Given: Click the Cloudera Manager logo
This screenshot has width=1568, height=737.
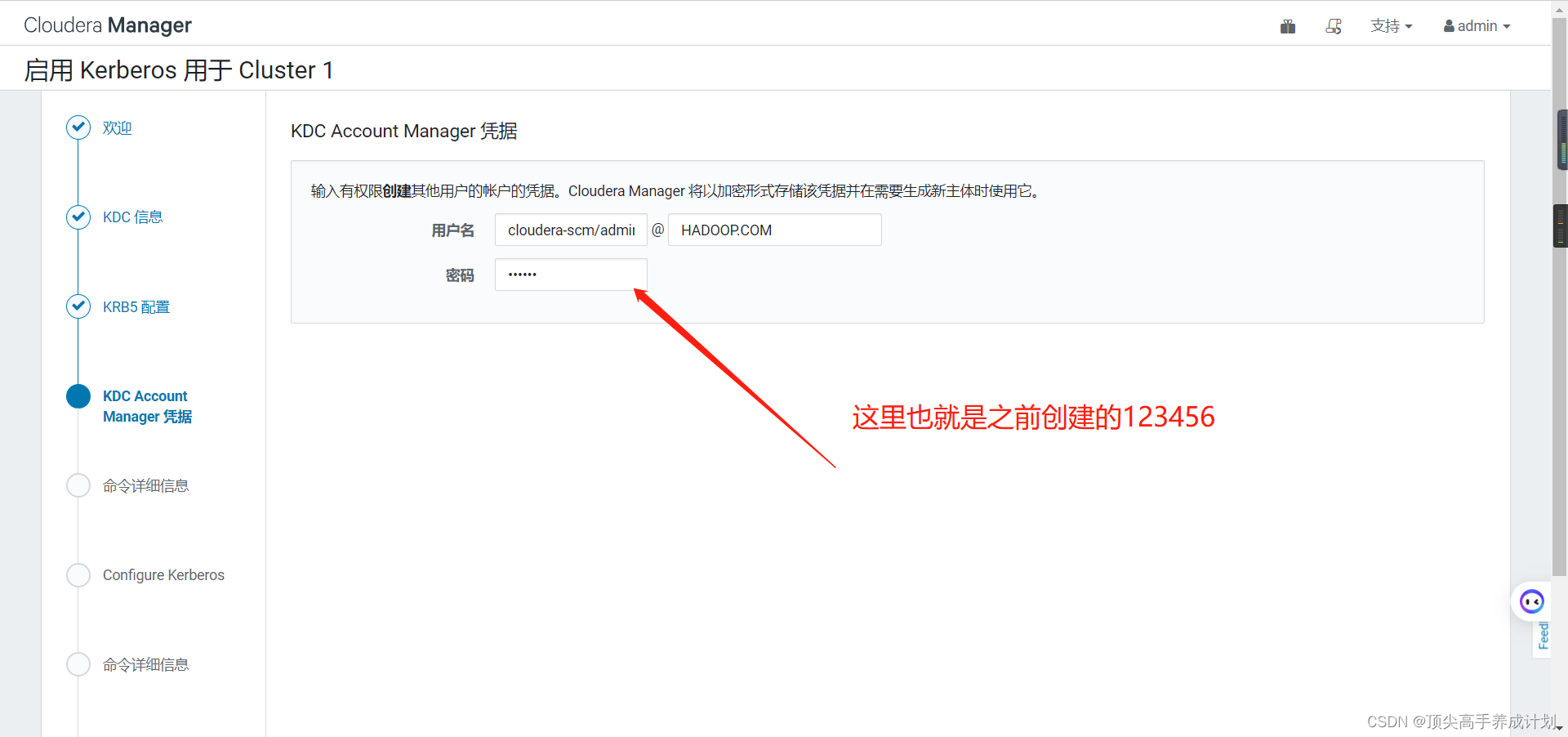Looking at the screenshot, I should tap(108, 25).
